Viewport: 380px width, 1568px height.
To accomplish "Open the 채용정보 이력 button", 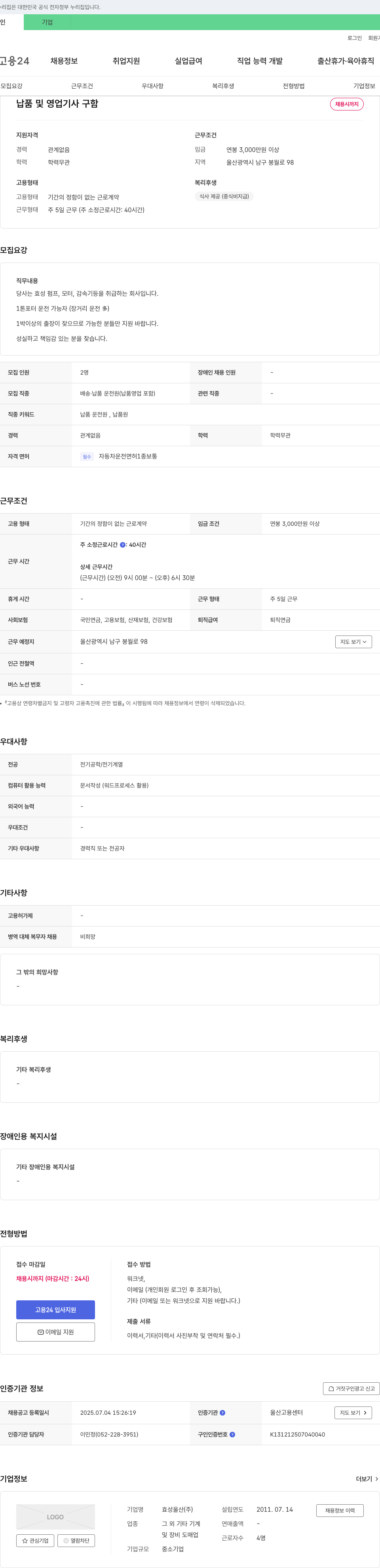I will click(x=340, y=1510).
